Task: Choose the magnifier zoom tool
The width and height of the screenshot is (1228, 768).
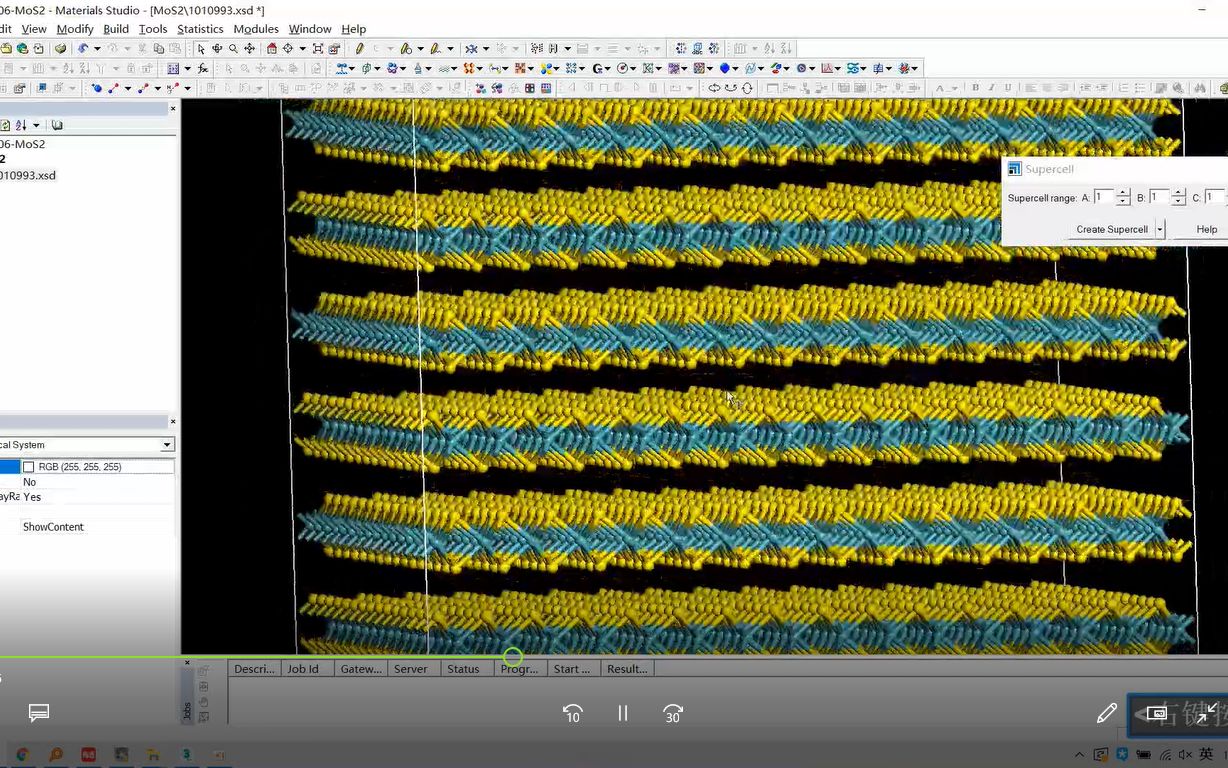Action: tap(233, 48)
